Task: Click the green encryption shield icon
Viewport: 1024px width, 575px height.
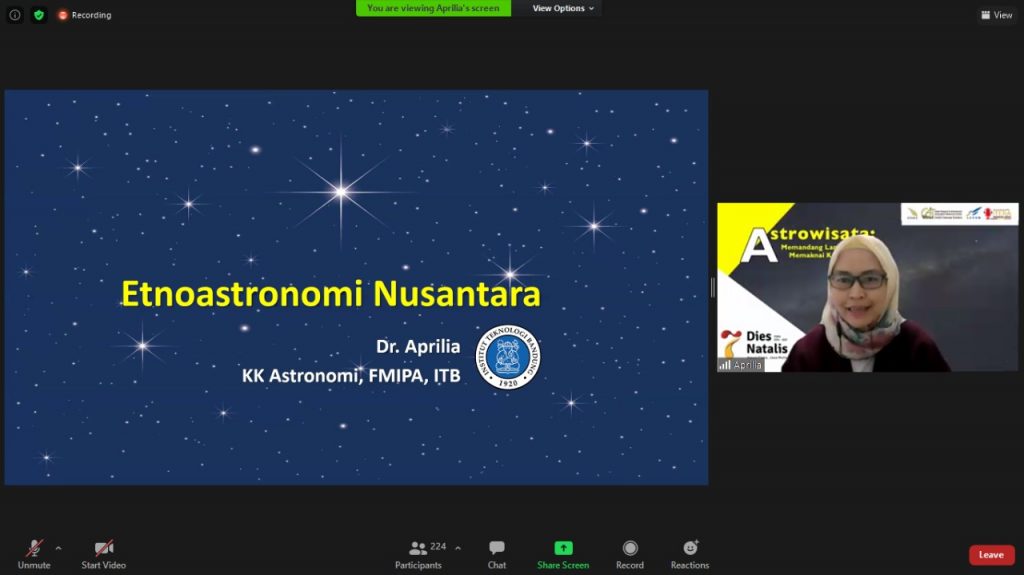Action: (x=39, y=14)
